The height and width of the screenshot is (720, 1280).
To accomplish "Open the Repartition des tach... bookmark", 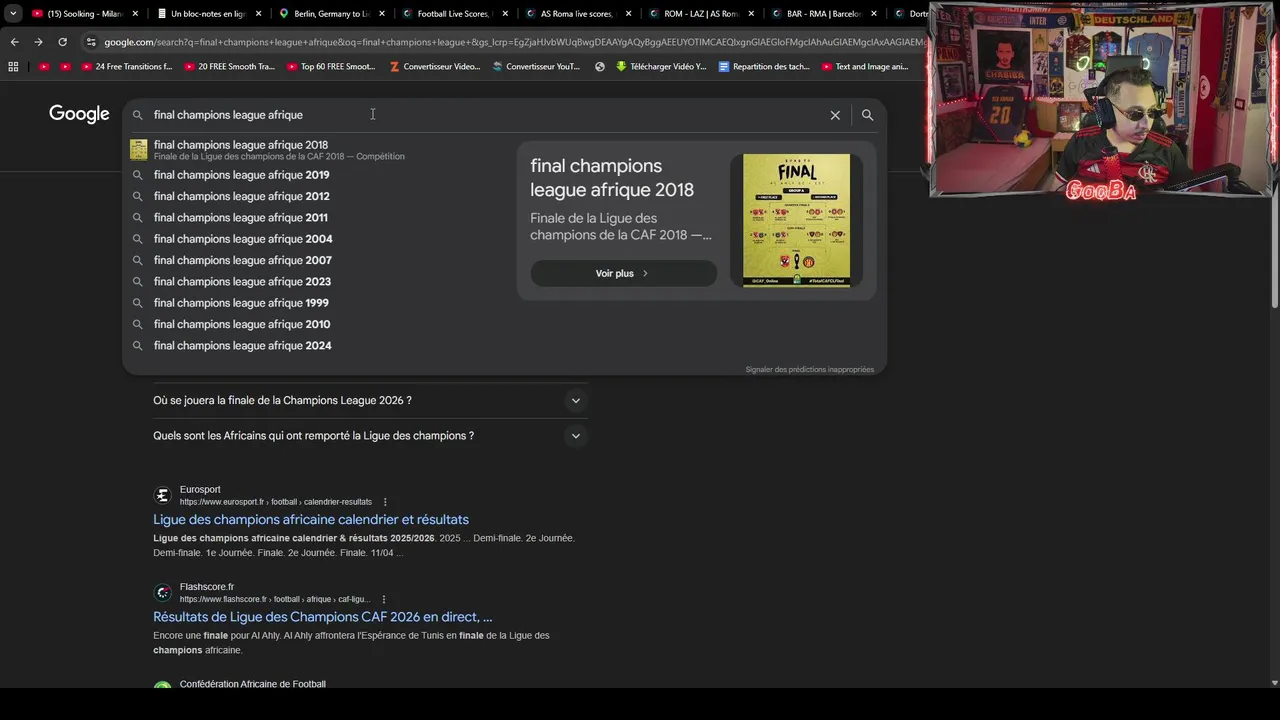I will [x=765, y=67].
